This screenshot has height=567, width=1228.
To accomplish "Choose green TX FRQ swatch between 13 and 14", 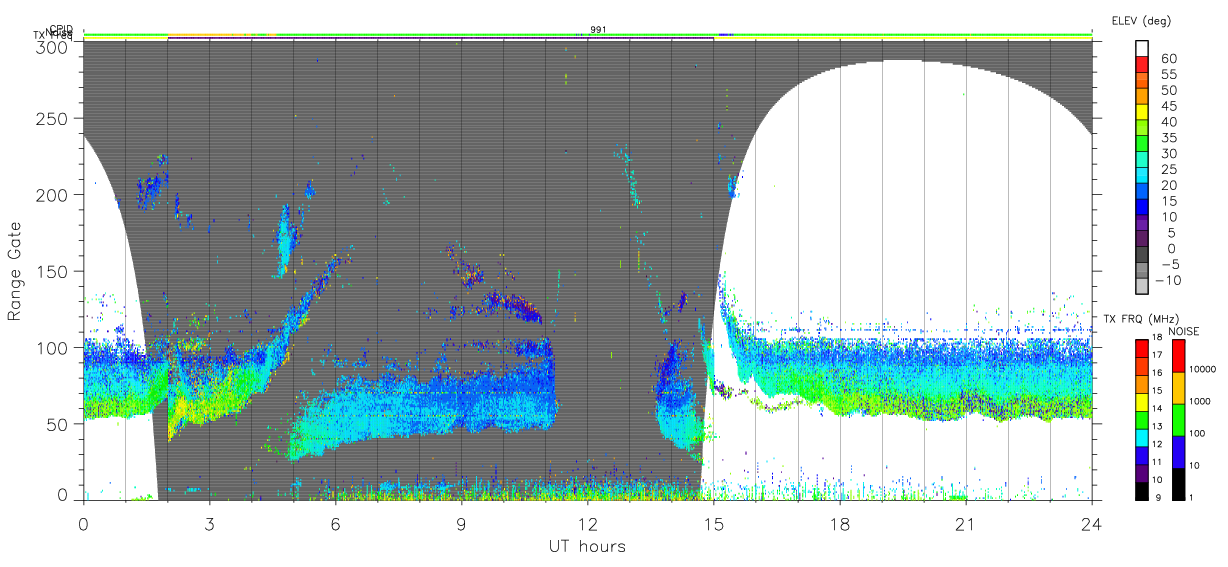I will (1141, 418).
